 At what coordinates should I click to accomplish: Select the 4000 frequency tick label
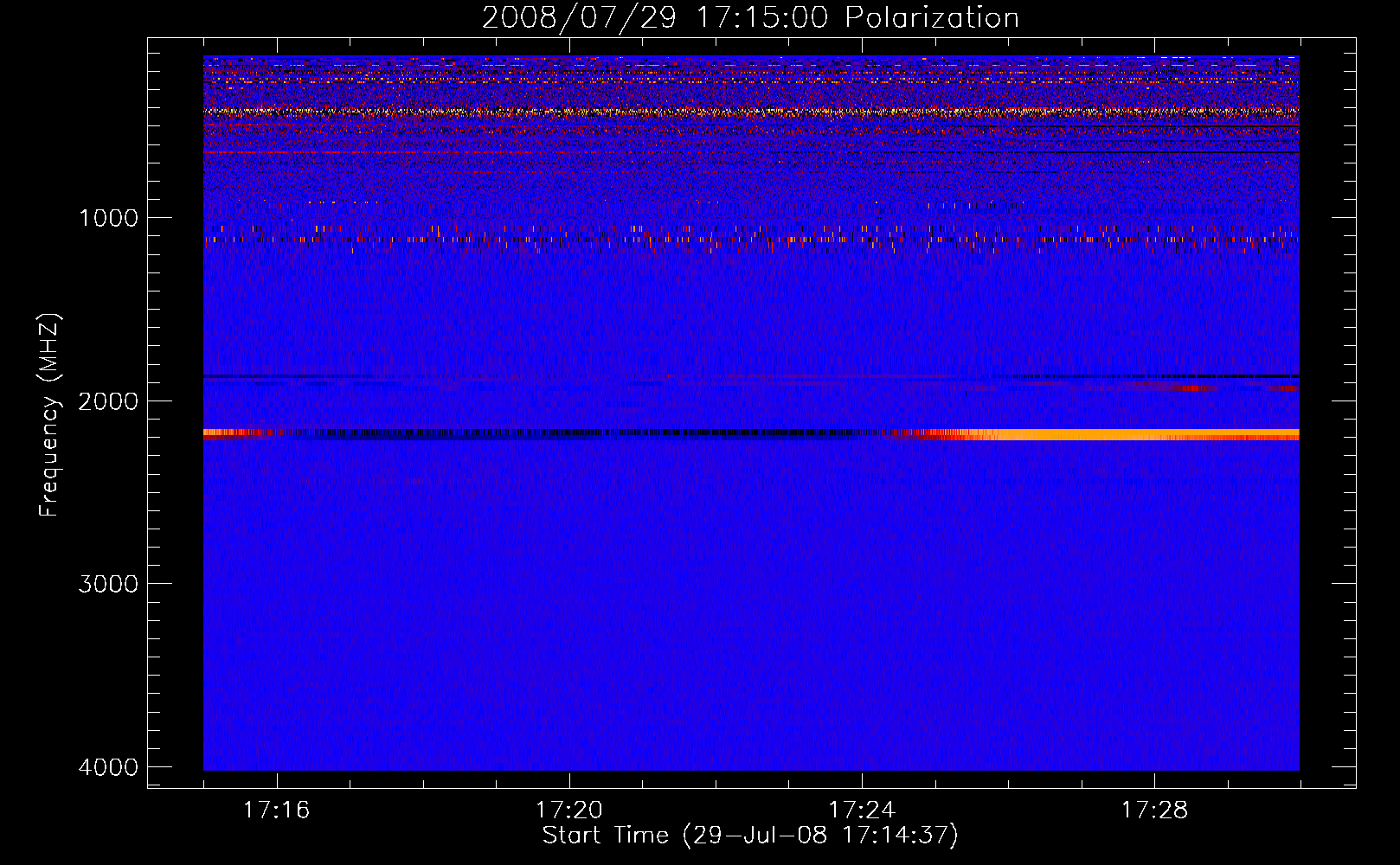tap(108, 767)
